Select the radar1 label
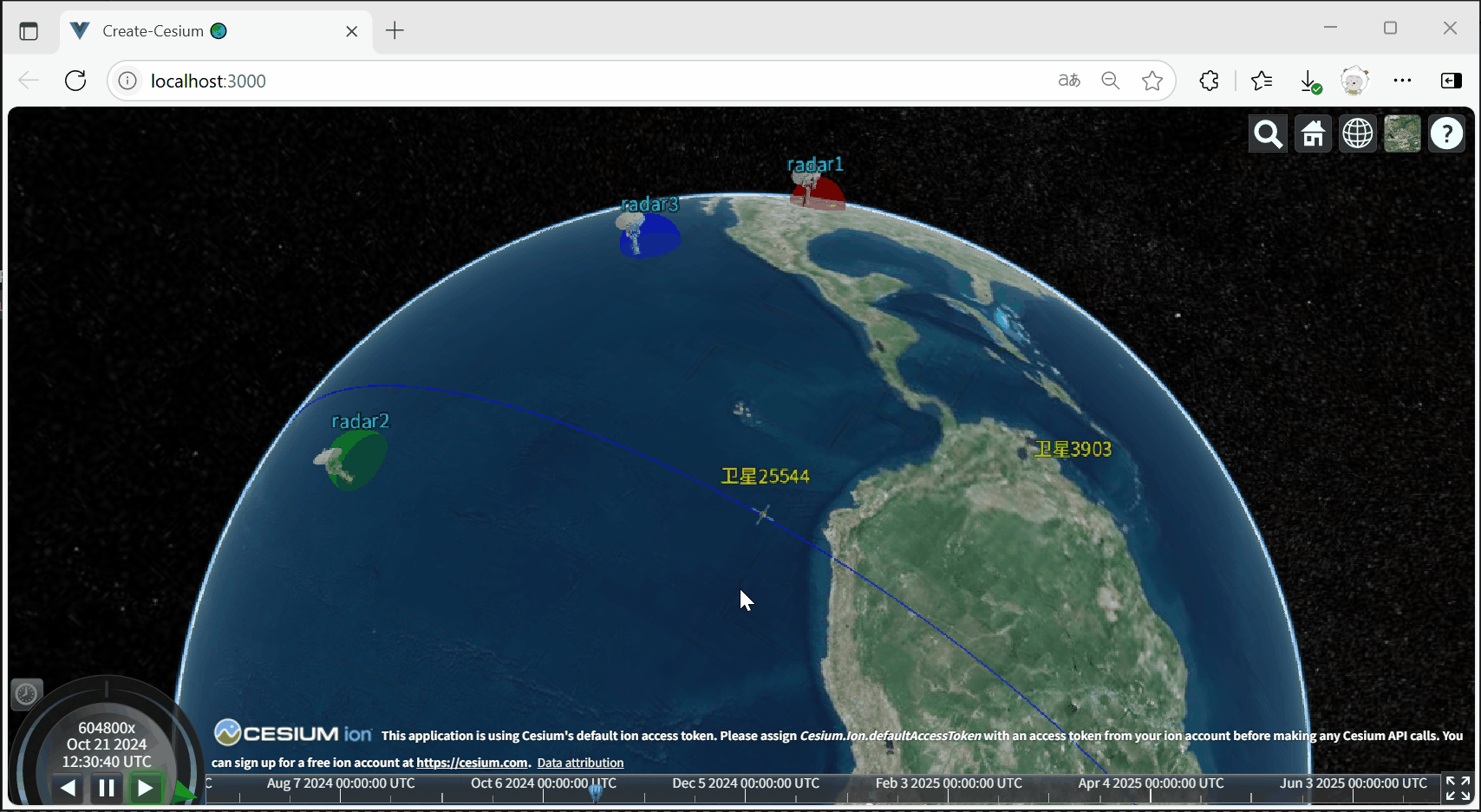 [815, 164]
